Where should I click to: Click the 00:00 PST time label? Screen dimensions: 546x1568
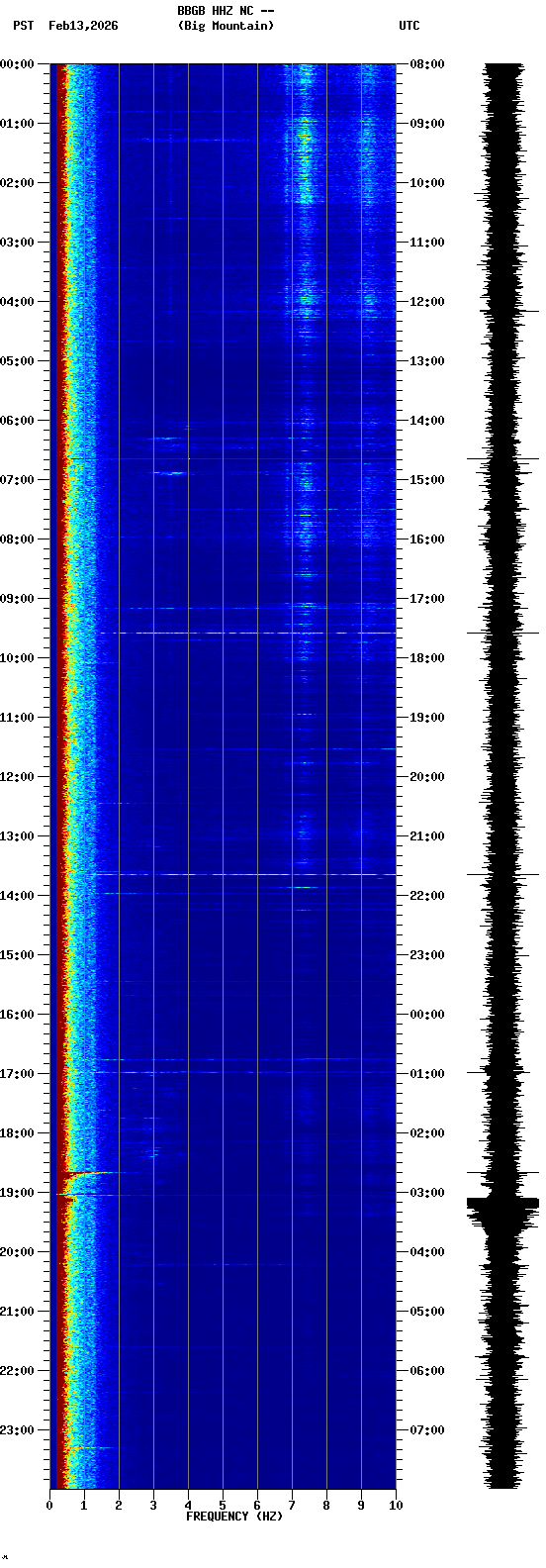coord(18,64)
